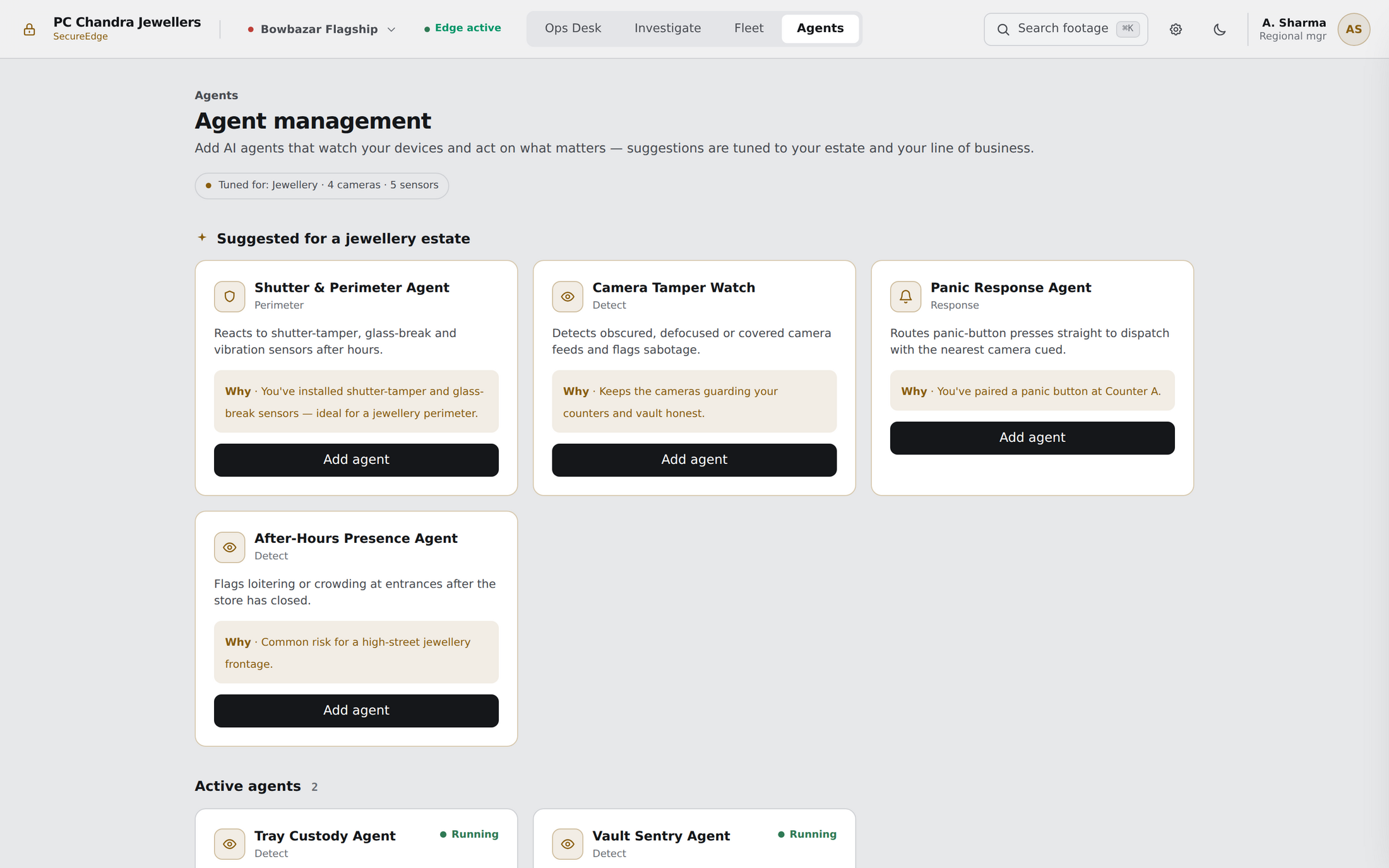Click Why note about shutter-tamper sensors
This screenshot has width=1389, height=868.
[x=356, y=401]
